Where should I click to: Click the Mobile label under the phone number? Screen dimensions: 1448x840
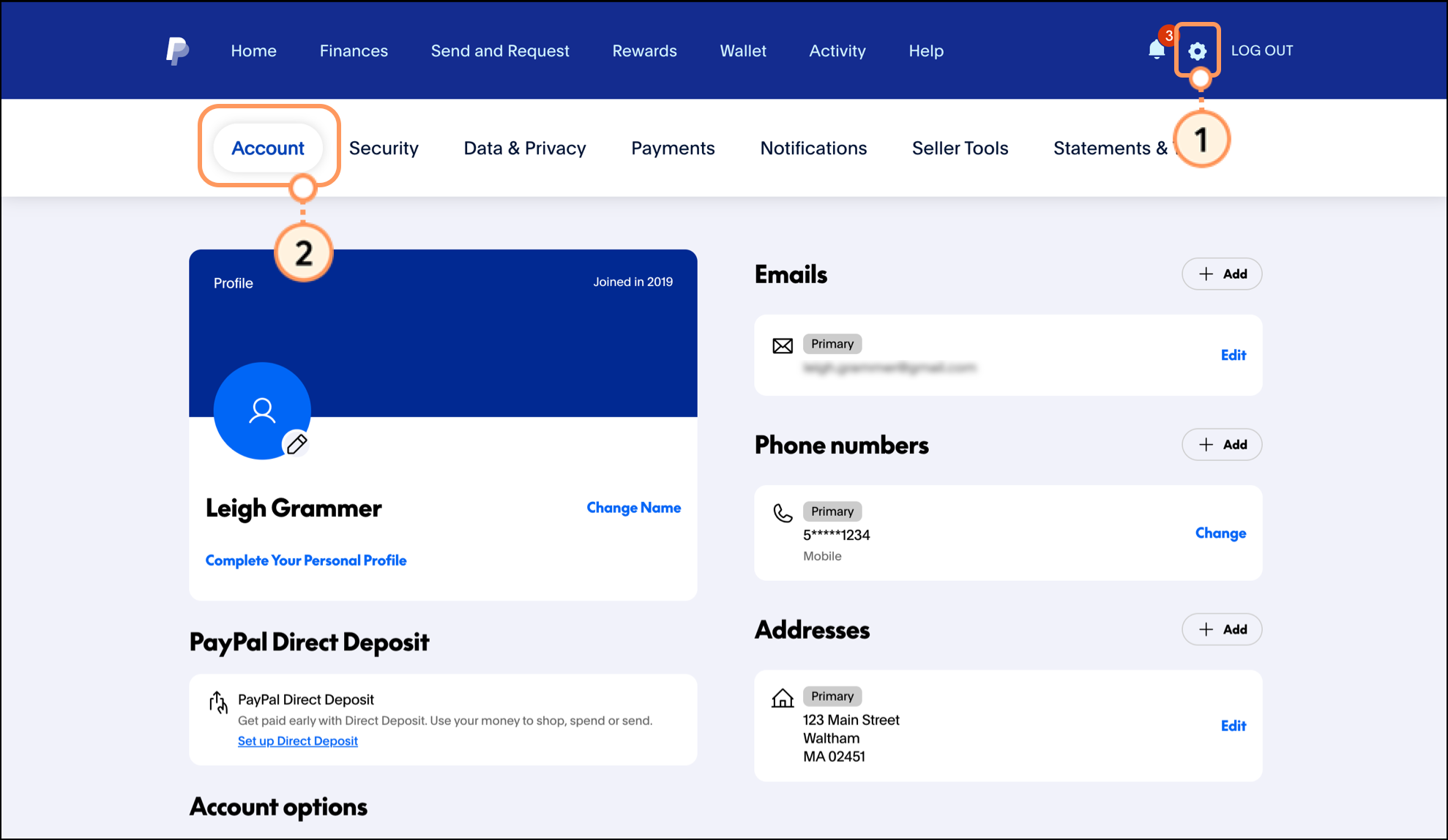[822, 556]
